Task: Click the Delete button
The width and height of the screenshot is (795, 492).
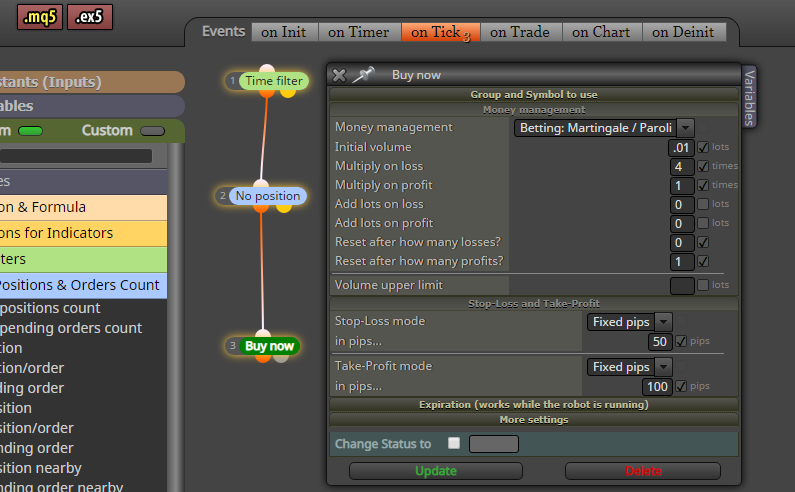Action: 643,471
